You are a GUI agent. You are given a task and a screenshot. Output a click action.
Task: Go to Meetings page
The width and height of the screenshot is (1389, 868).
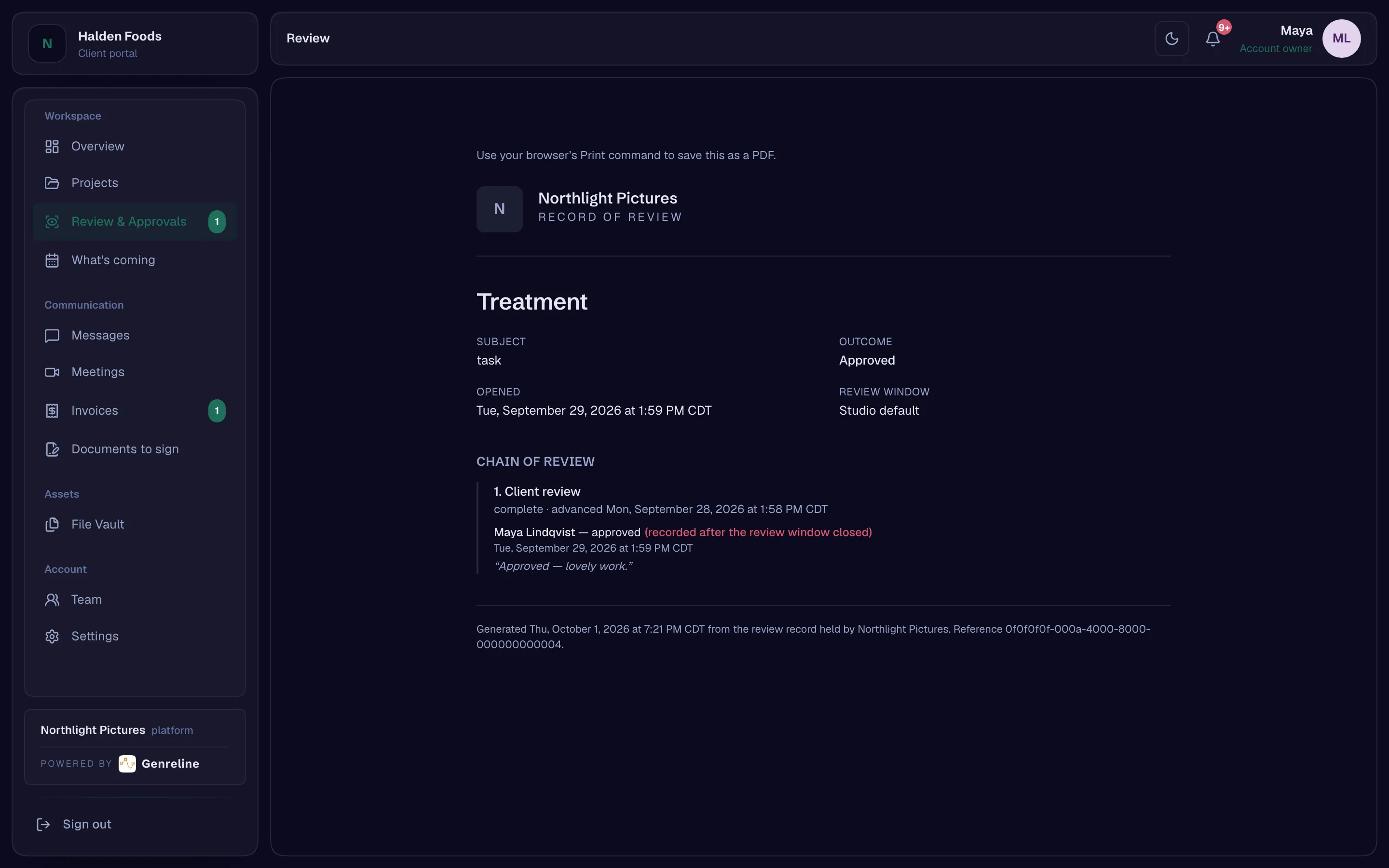click(x=135, y=372)
